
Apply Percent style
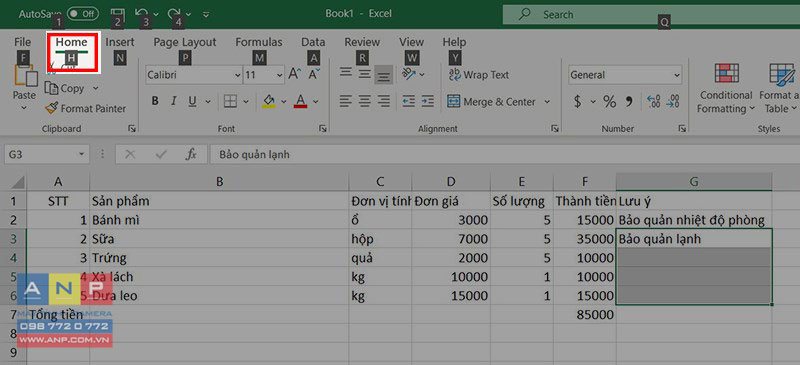click(x=610, y=101)
